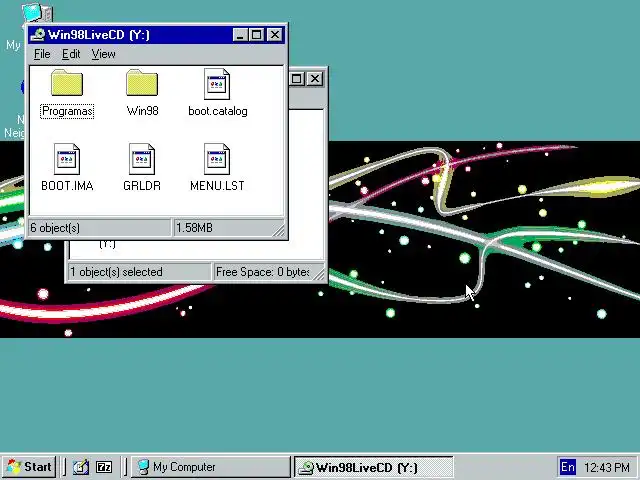Select the boot.catalog file icon
The height and width of the screenshot is (480, 640).
(x=217, y=84)
